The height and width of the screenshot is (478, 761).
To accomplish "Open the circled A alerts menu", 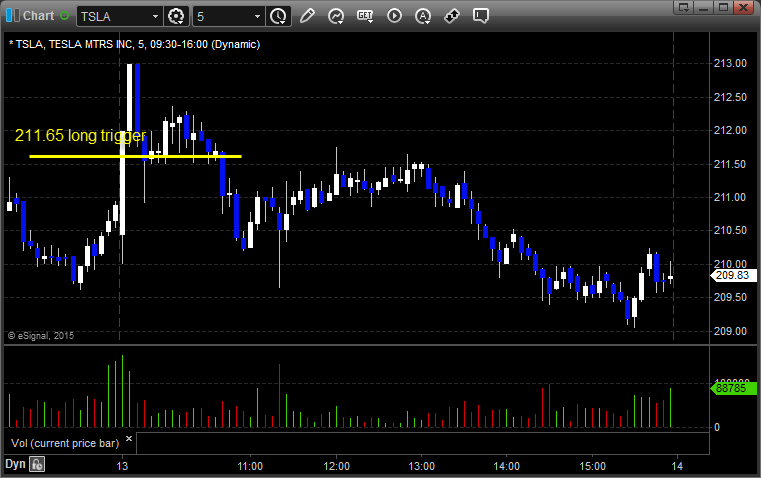I will 423,16.
